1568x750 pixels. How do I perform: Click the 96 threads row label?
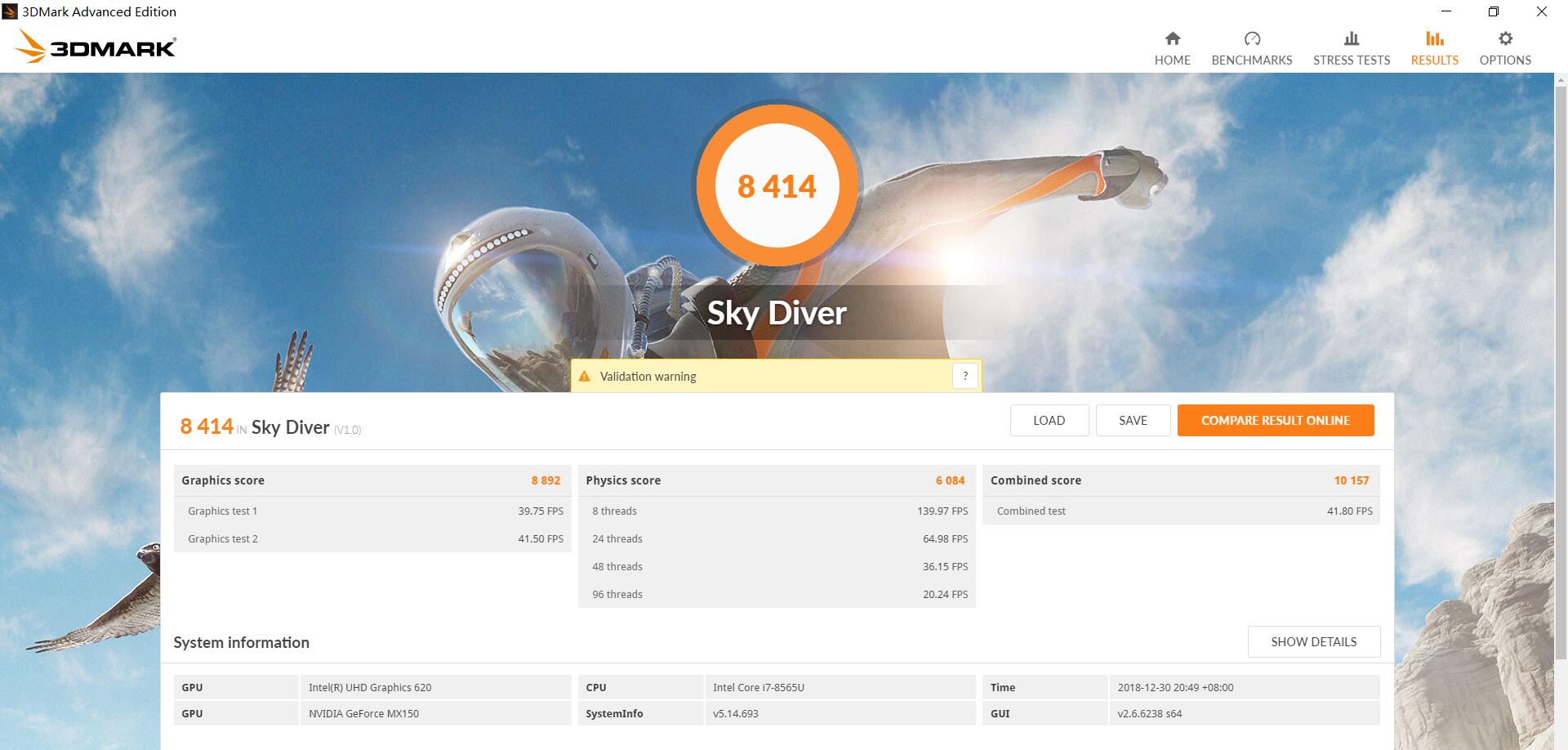[617, 594]
